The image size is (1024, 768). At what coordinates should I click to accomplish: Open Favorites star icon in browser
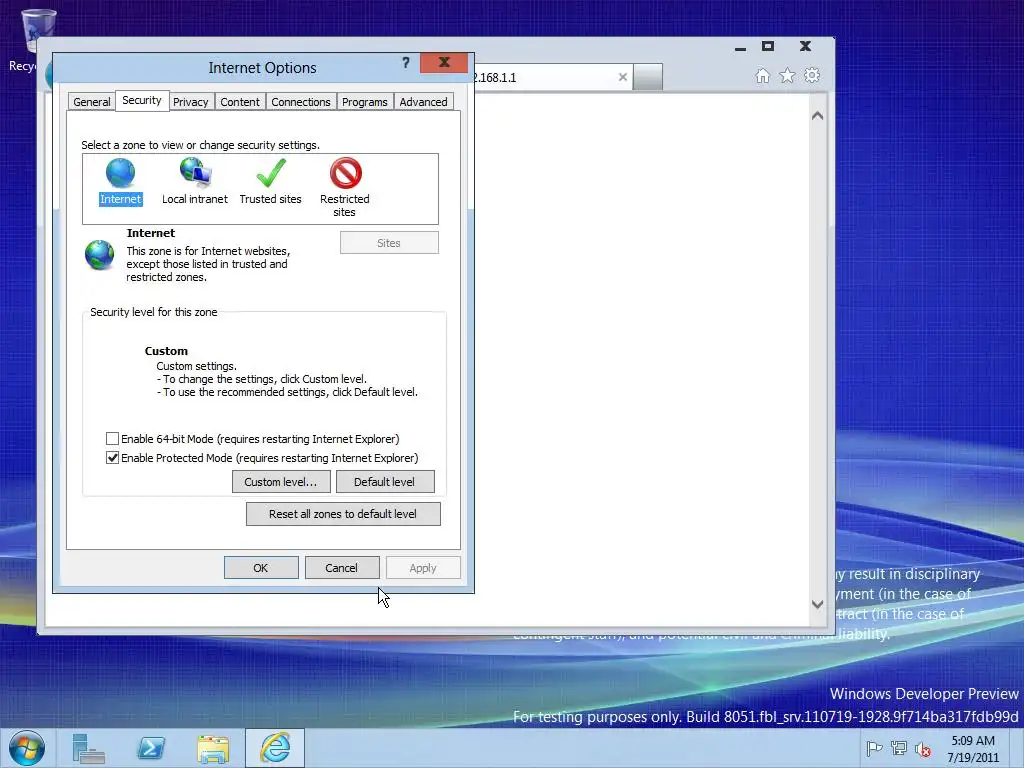coord(788,76)
